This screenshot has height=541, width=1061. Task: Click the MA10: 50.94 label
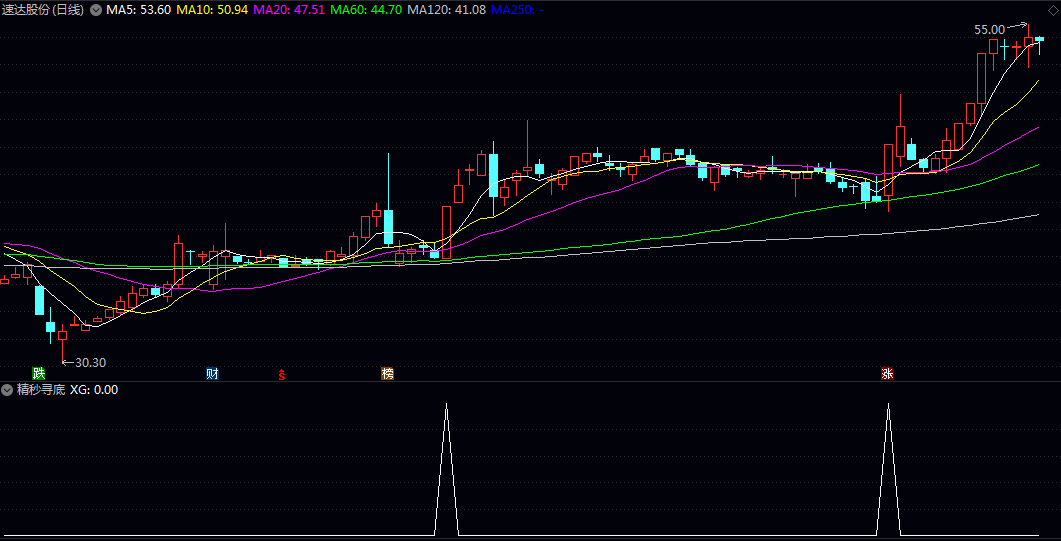pos(212,10)
